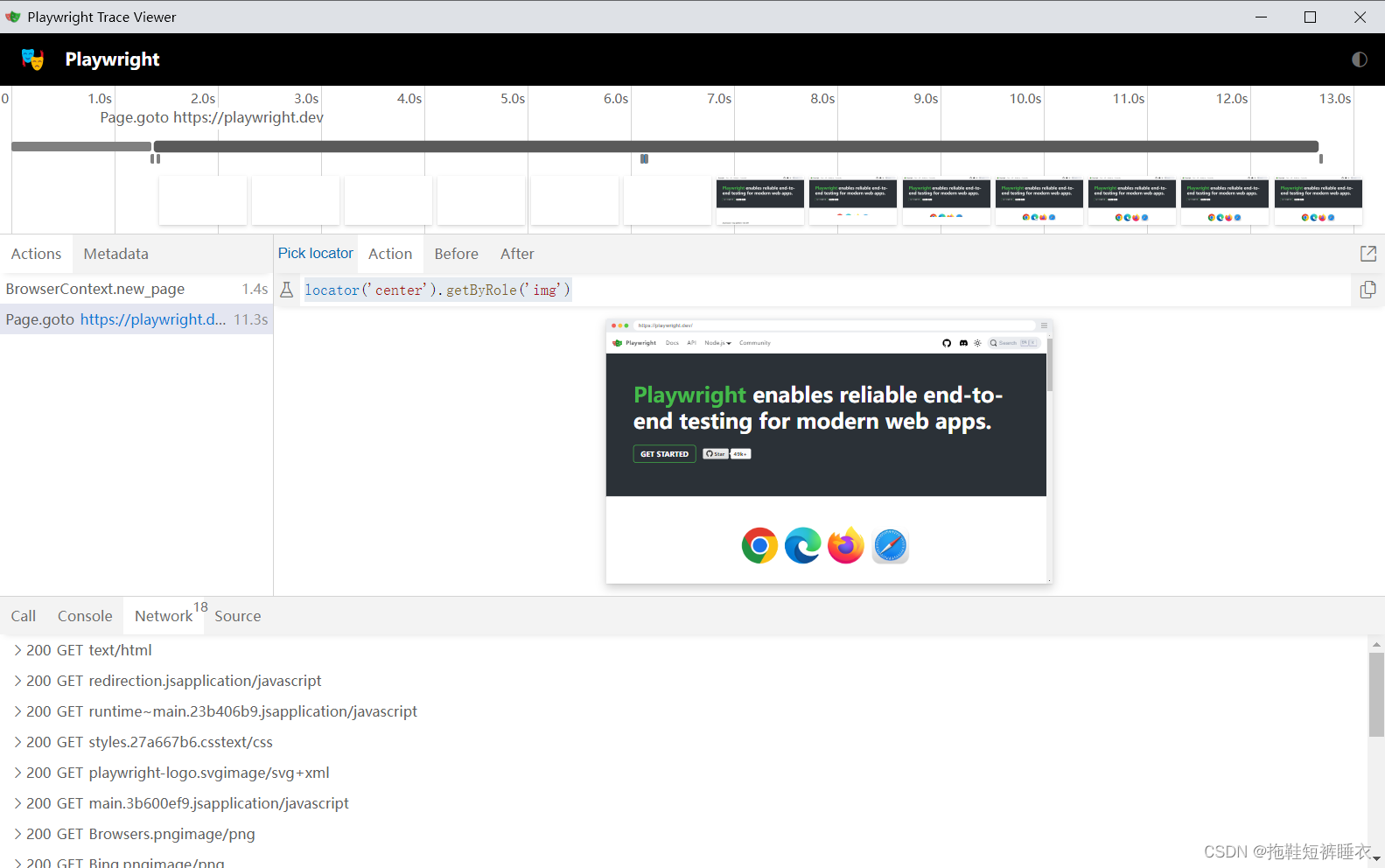This screenshot has height=868, width=1385.
Task: Copy the locator to clipboard
Action: pyautogui.click(x=1368, y=290)
